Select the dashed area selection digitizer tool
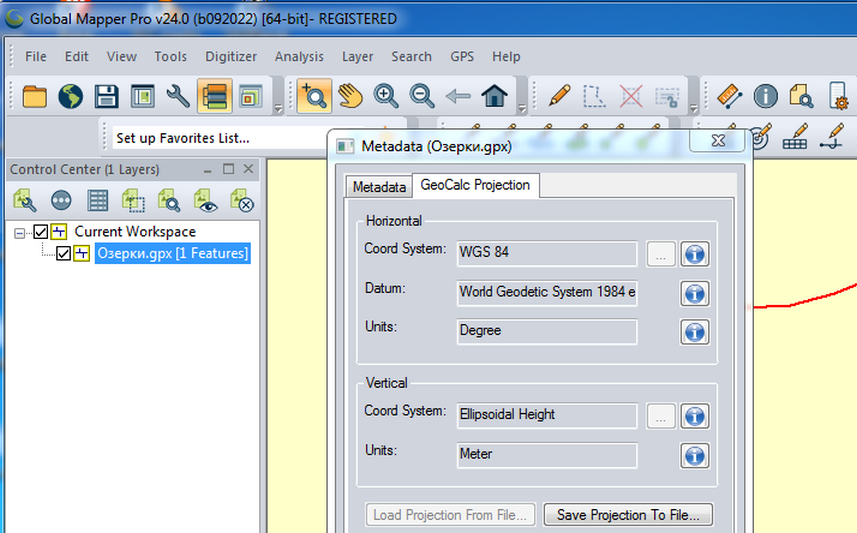 click(594, 97)
